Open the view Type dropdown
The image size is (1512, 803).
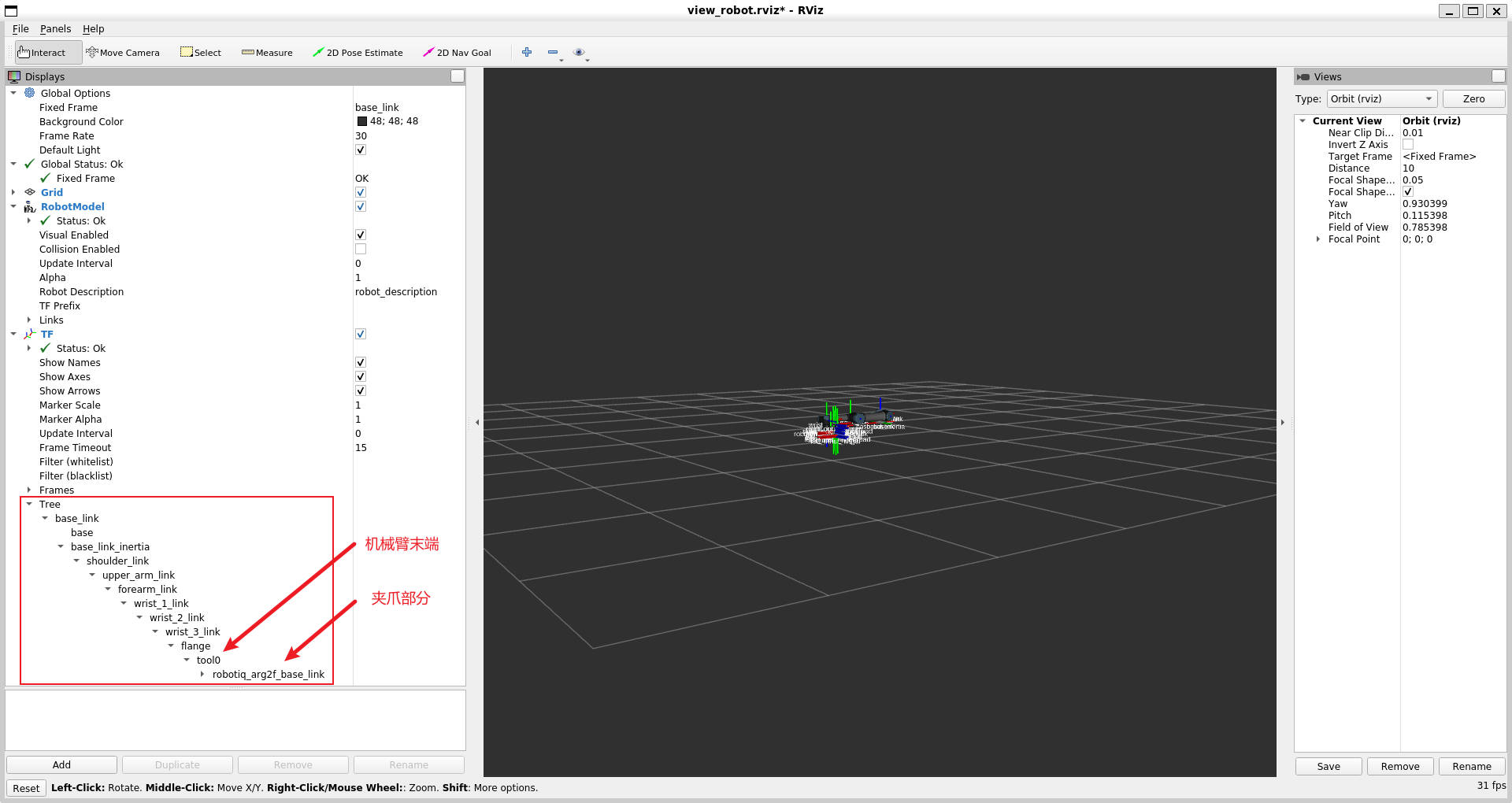click(1382, 99)
